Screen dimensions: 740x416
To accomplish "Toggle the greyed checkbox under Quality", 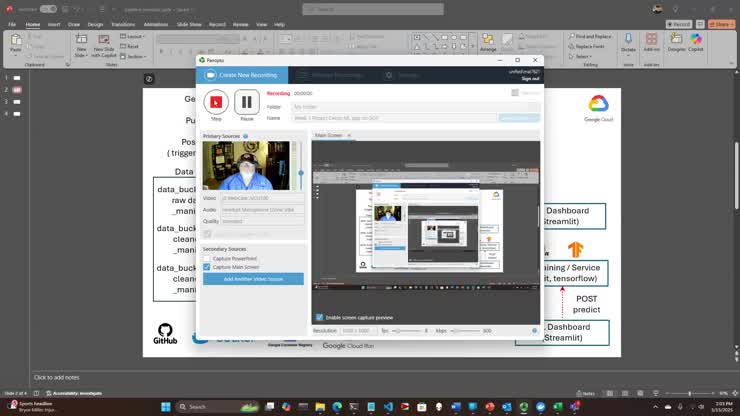I will (x=207, y=234).
